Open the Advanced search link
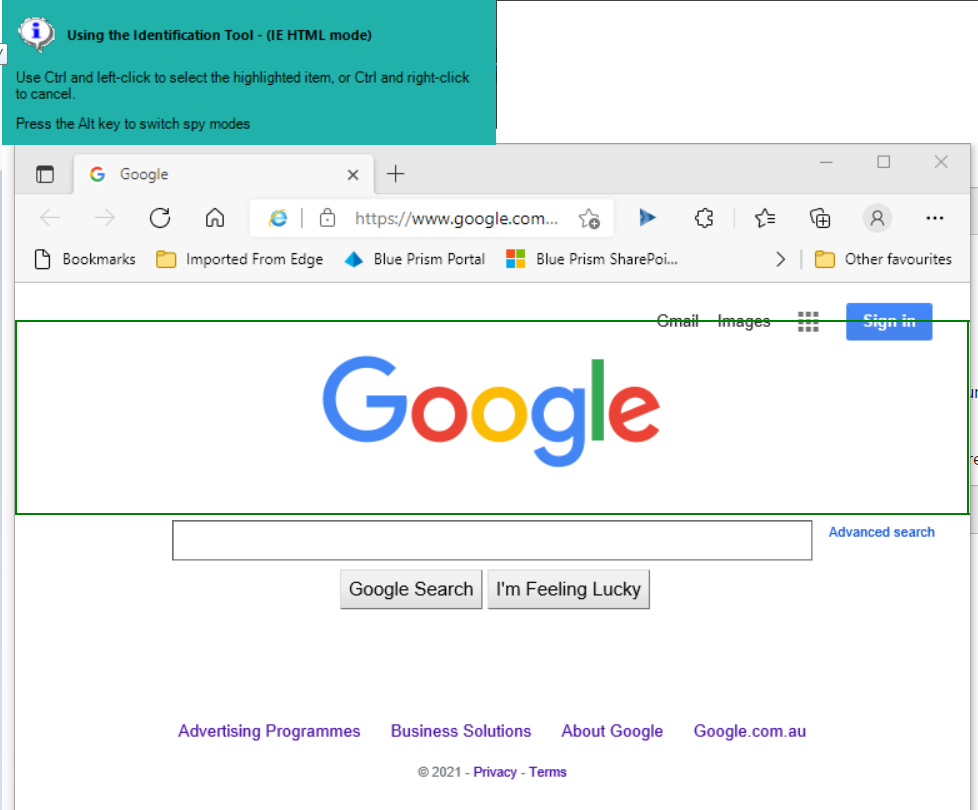978x810 pixels. tap(881, 532)
